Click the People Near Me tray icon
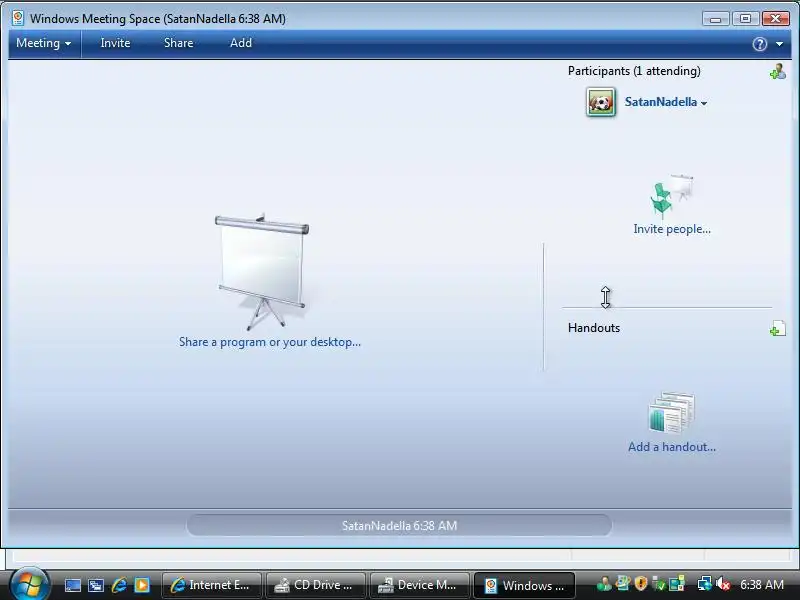The width and height of the screenshot is (800, 600). click(x=604, y=584)
